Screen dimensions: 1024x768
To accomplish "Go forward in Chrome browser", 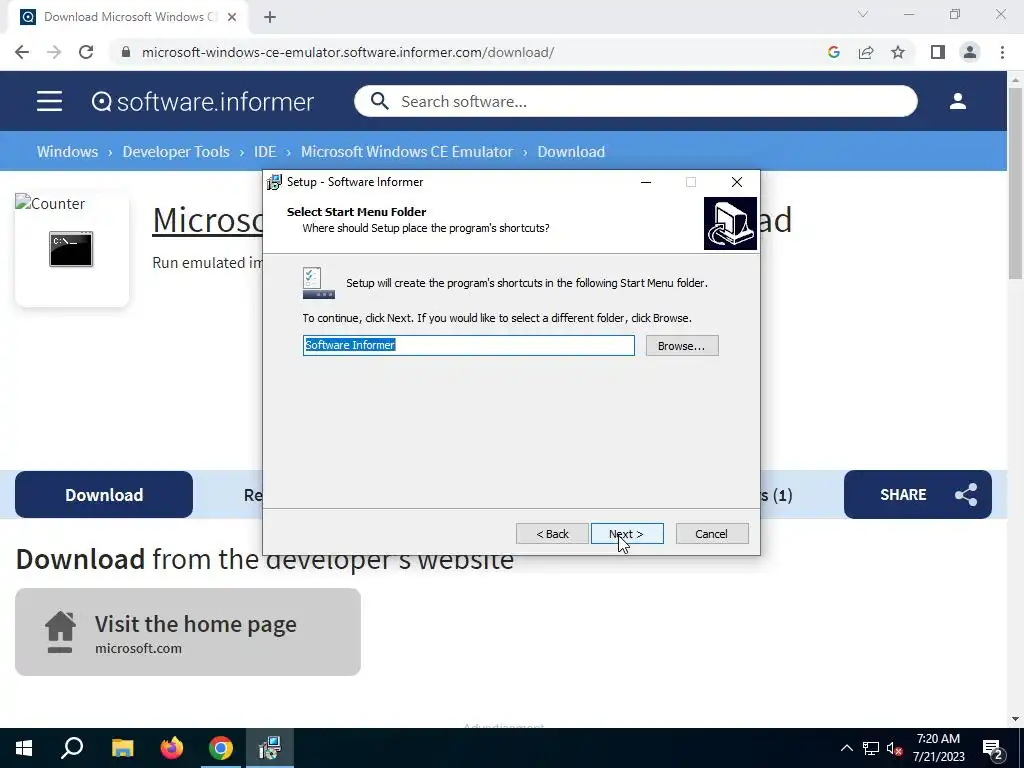I will click(x=54, y=52).
